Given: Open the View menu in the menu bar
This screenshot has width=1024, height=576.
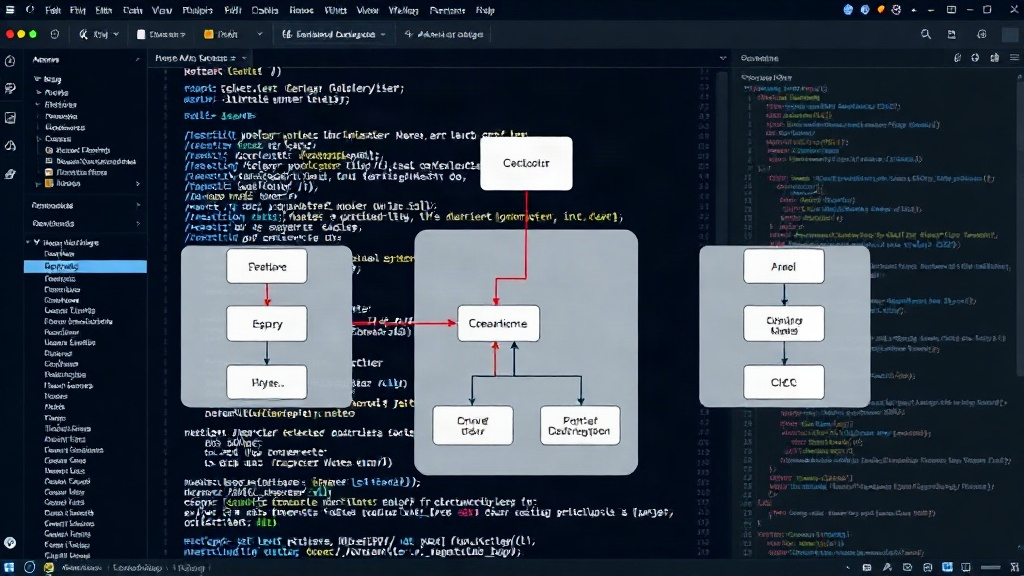Looking at the screenshot, I should [x=162, y=10].
